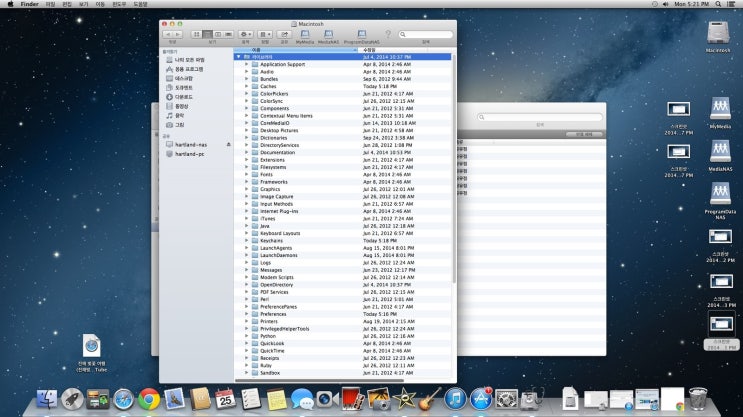Click the Finder window horizontal scrollbar
This screenshot has height=417, width=743.
click(319, 380)
